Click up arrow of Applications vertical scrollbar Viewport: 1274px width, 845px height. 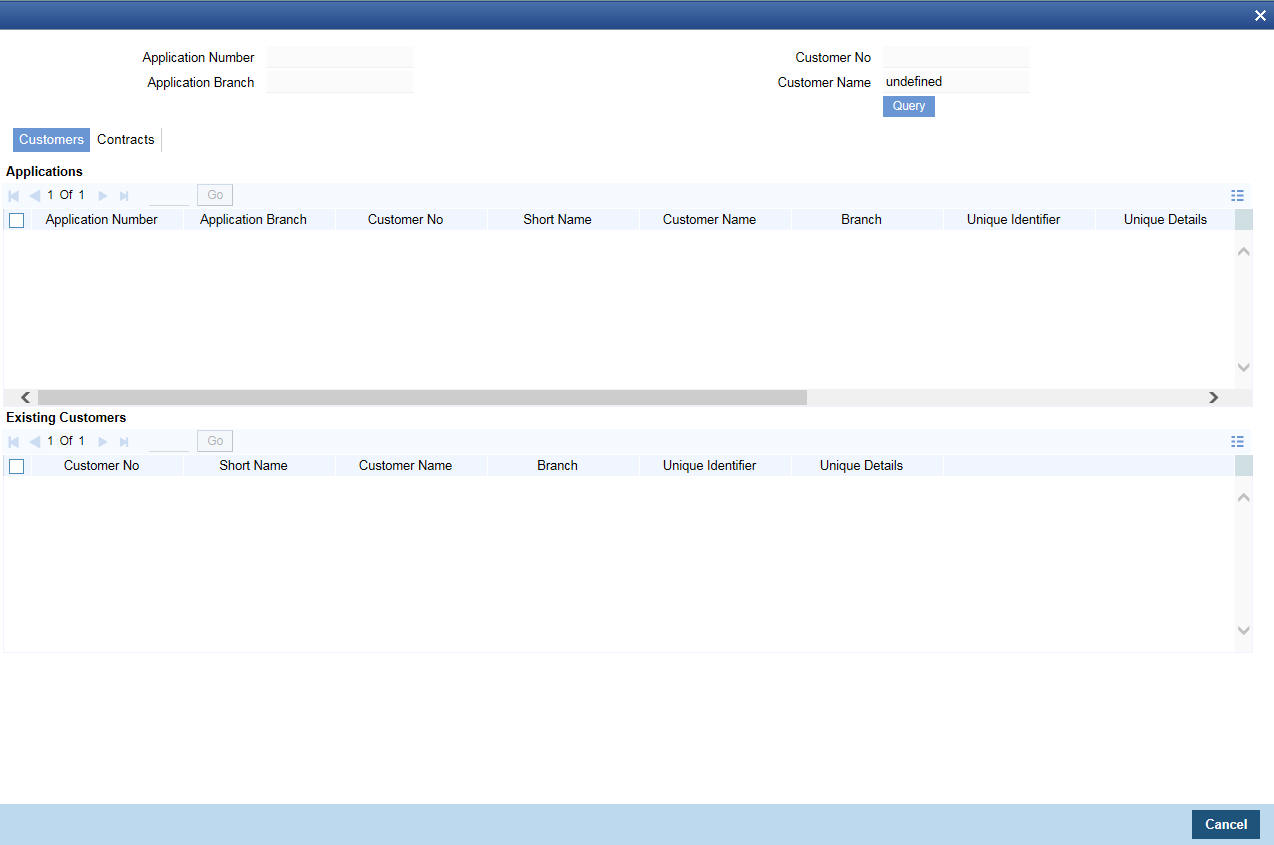1244,251
